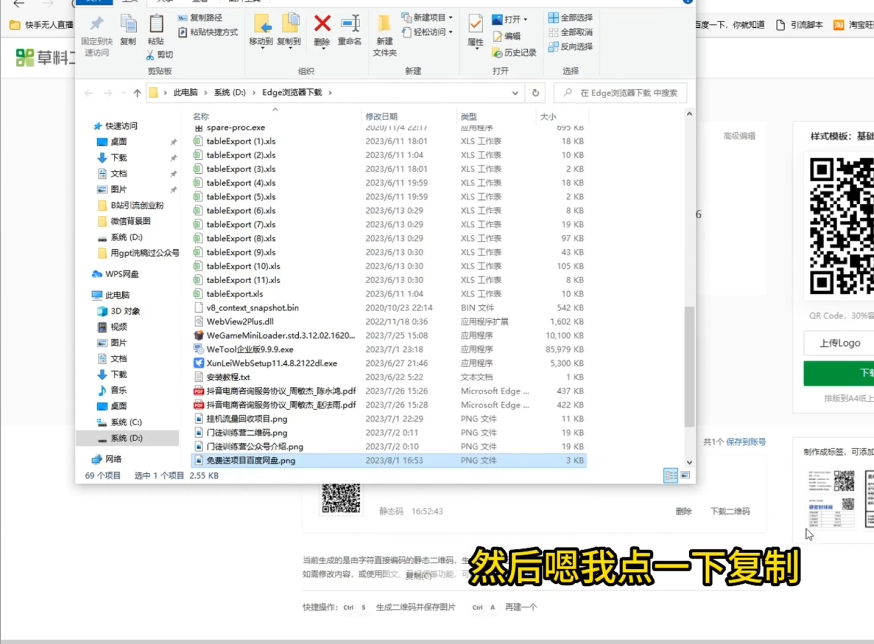Open the address bar history dropdown arrow
Screen dimensions: 874x644
(516, 93)
